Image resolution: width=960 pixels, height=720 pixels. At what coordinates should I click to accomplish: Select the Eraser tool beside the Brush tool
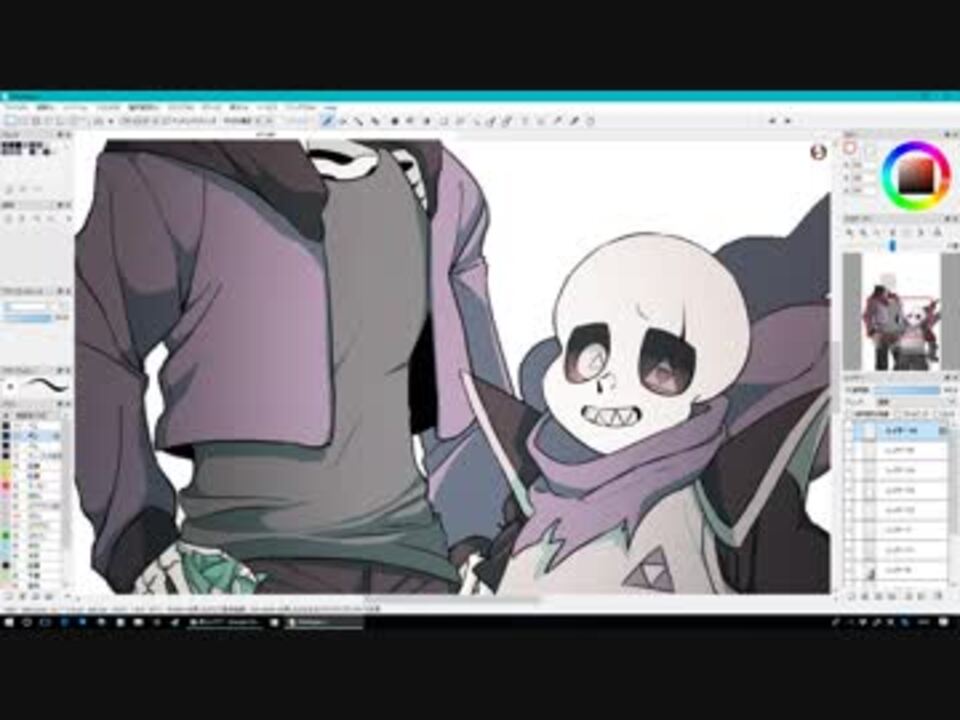(343, 121)
